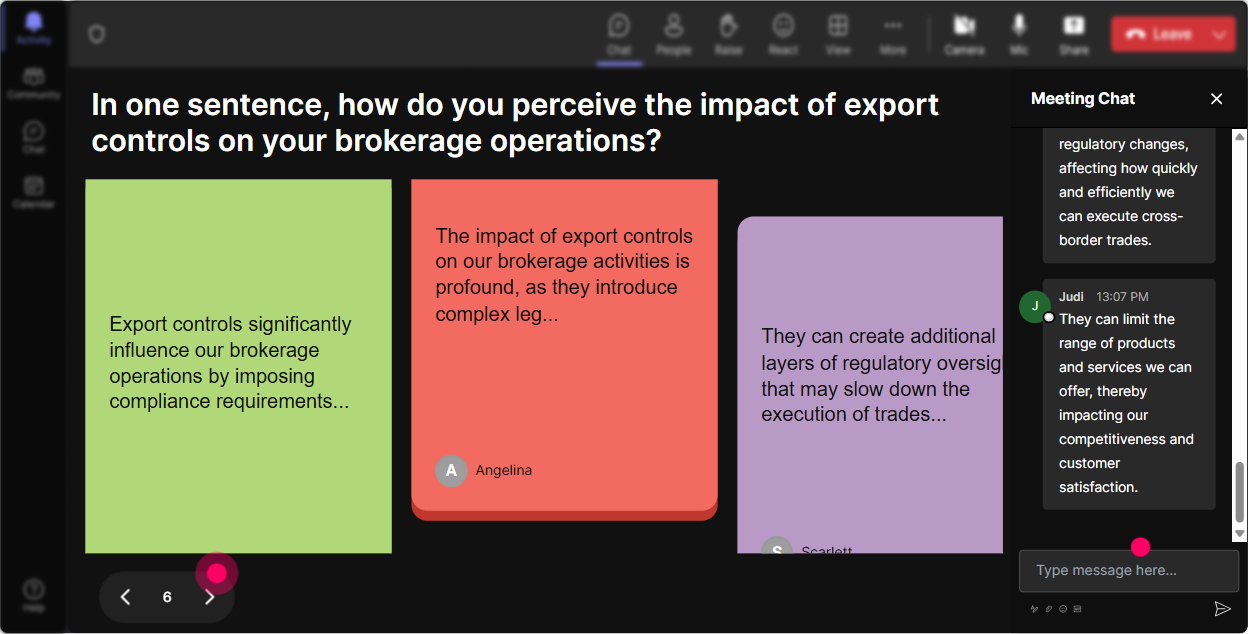Viewport: 1248px width, 634px height.
Task: Open the emoji picker in chat composer
Action: click(x=1063, y=608)
